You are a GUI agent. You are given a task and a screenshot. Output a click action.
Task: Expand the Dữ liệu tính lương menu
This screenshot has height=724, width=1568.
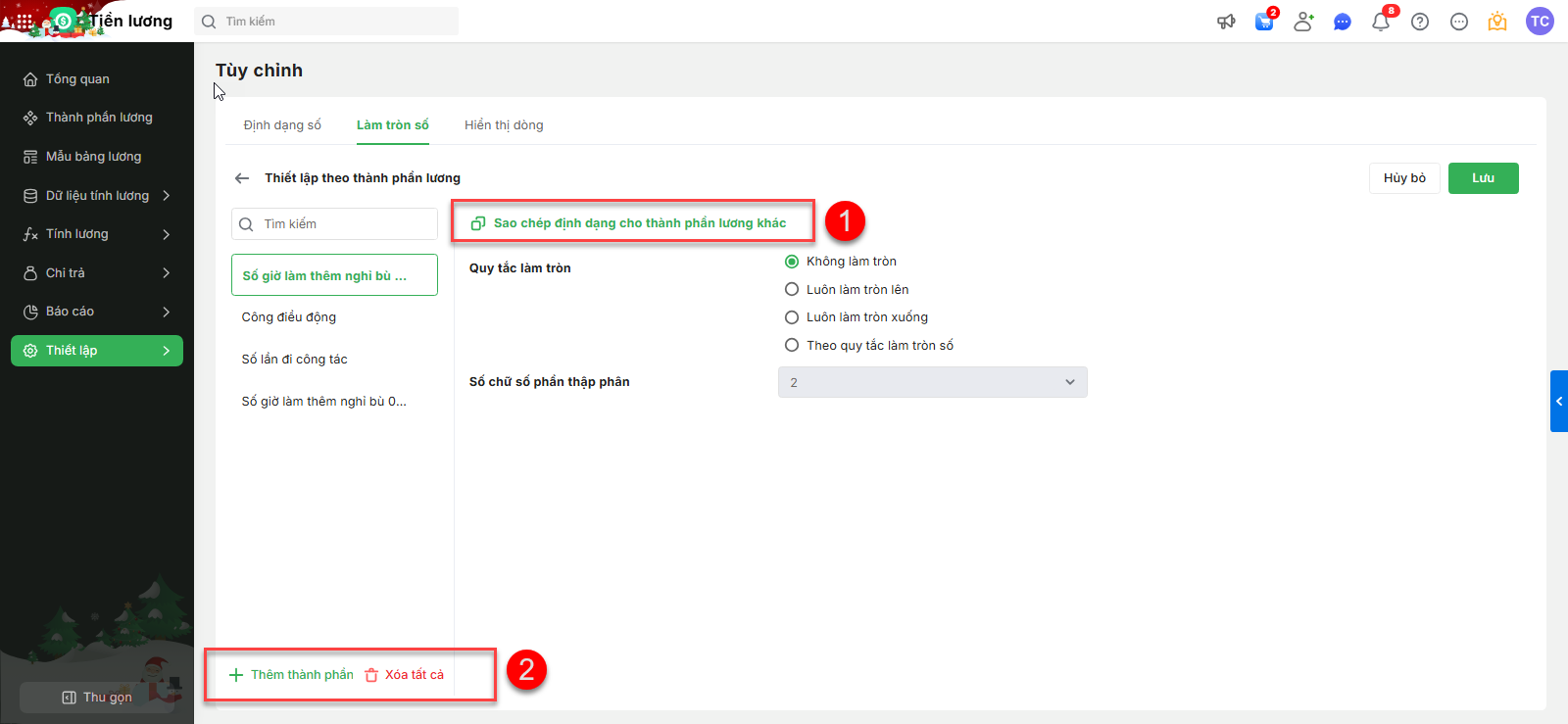pyautogui.click(x=97, y=196)
